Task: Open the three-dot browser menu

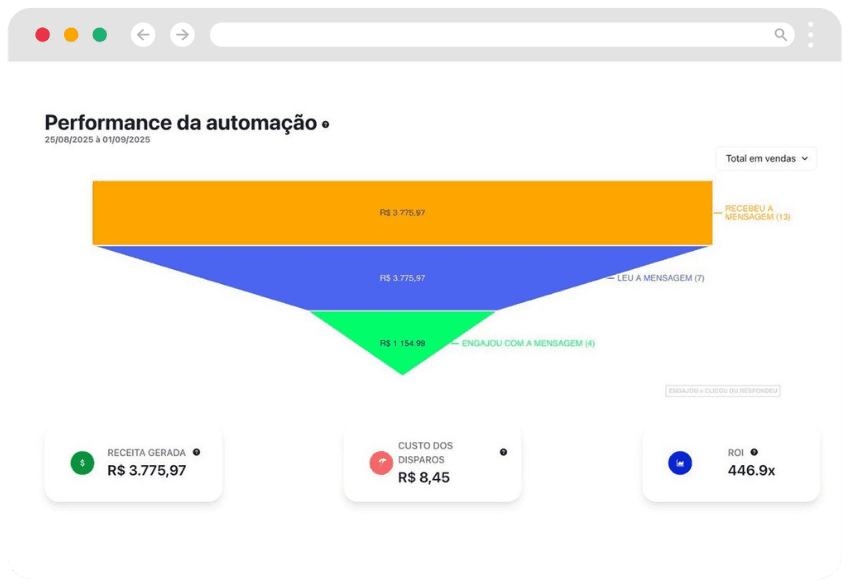Action: [810, 35]
